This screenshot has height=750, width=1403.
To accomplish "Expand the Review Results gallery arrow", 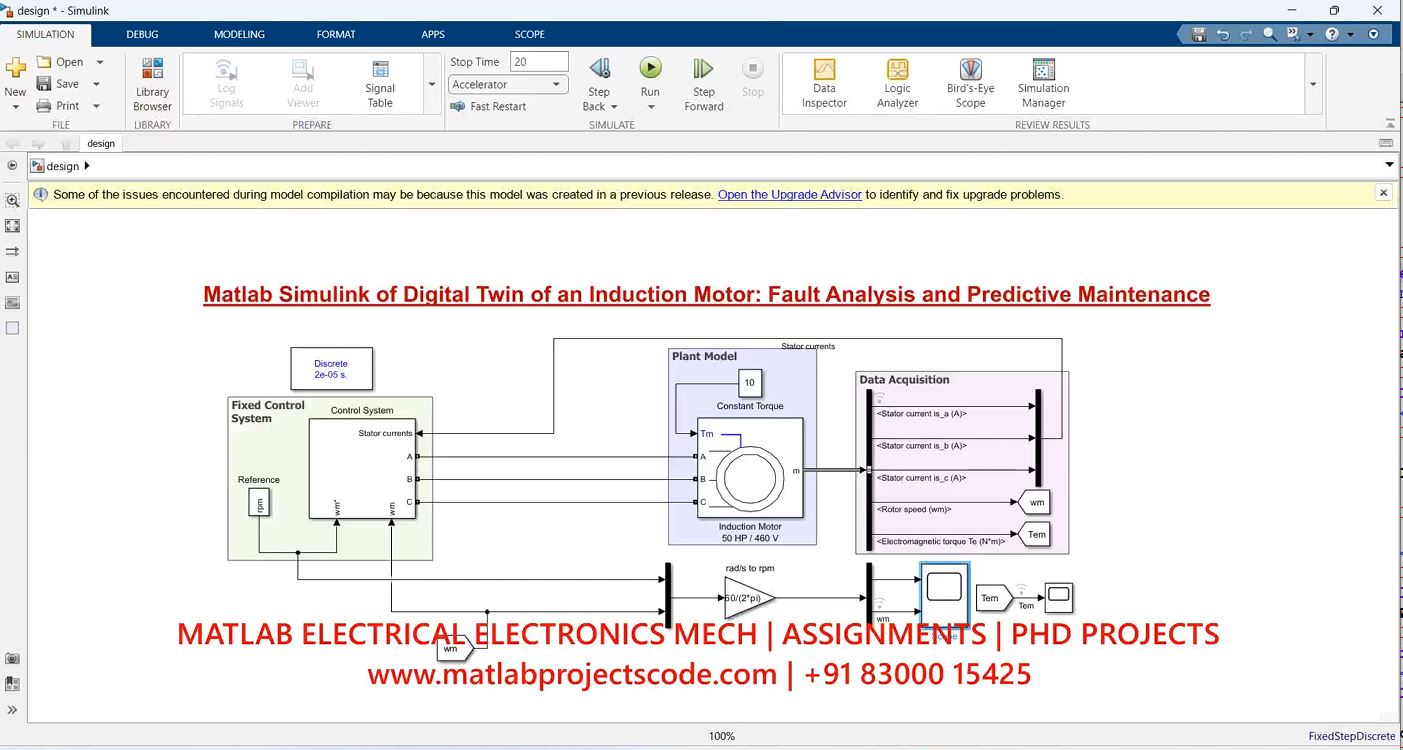I will click(x=1313, y=85).
